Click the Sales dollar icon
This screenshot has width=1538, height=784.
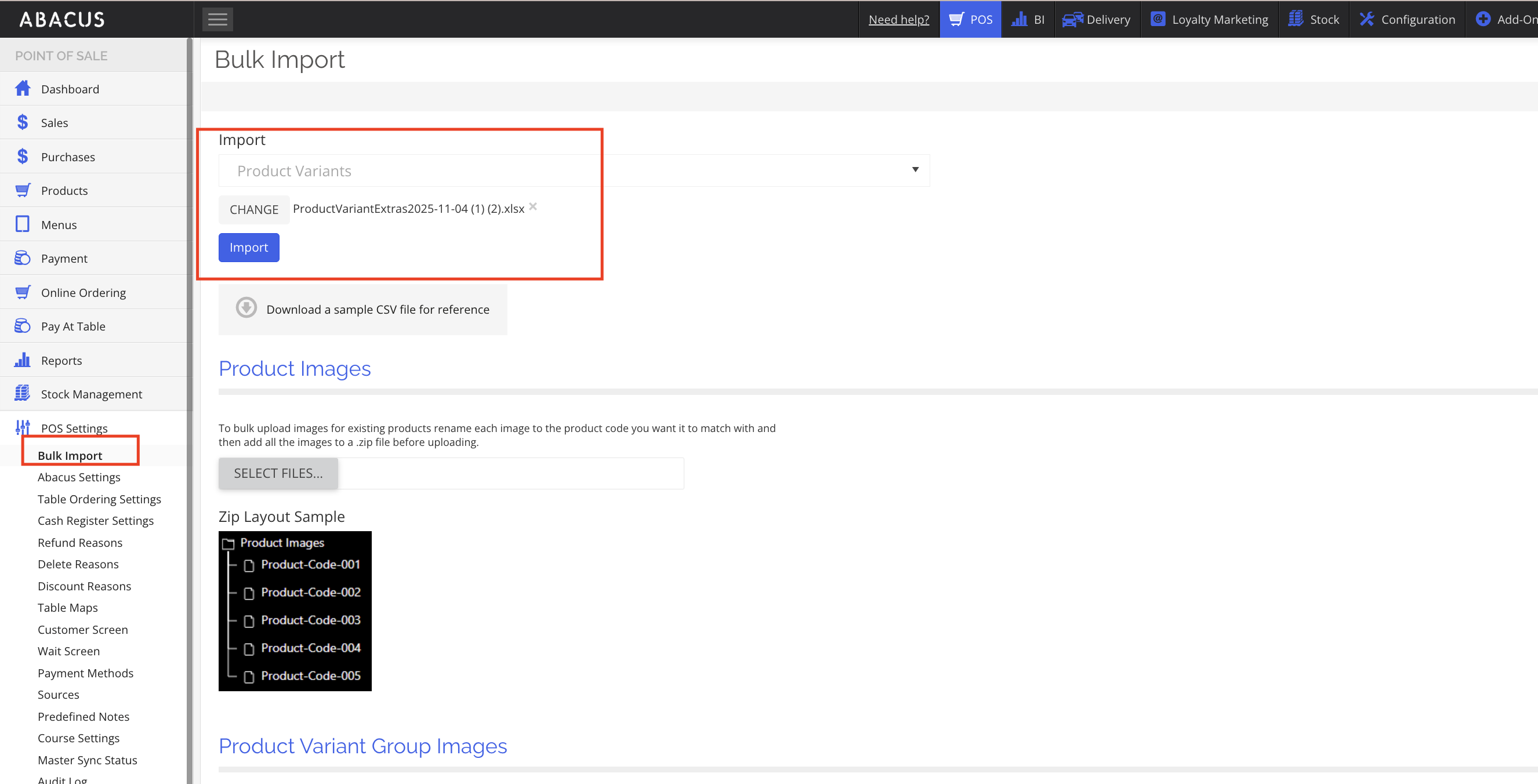pos(23,122)
